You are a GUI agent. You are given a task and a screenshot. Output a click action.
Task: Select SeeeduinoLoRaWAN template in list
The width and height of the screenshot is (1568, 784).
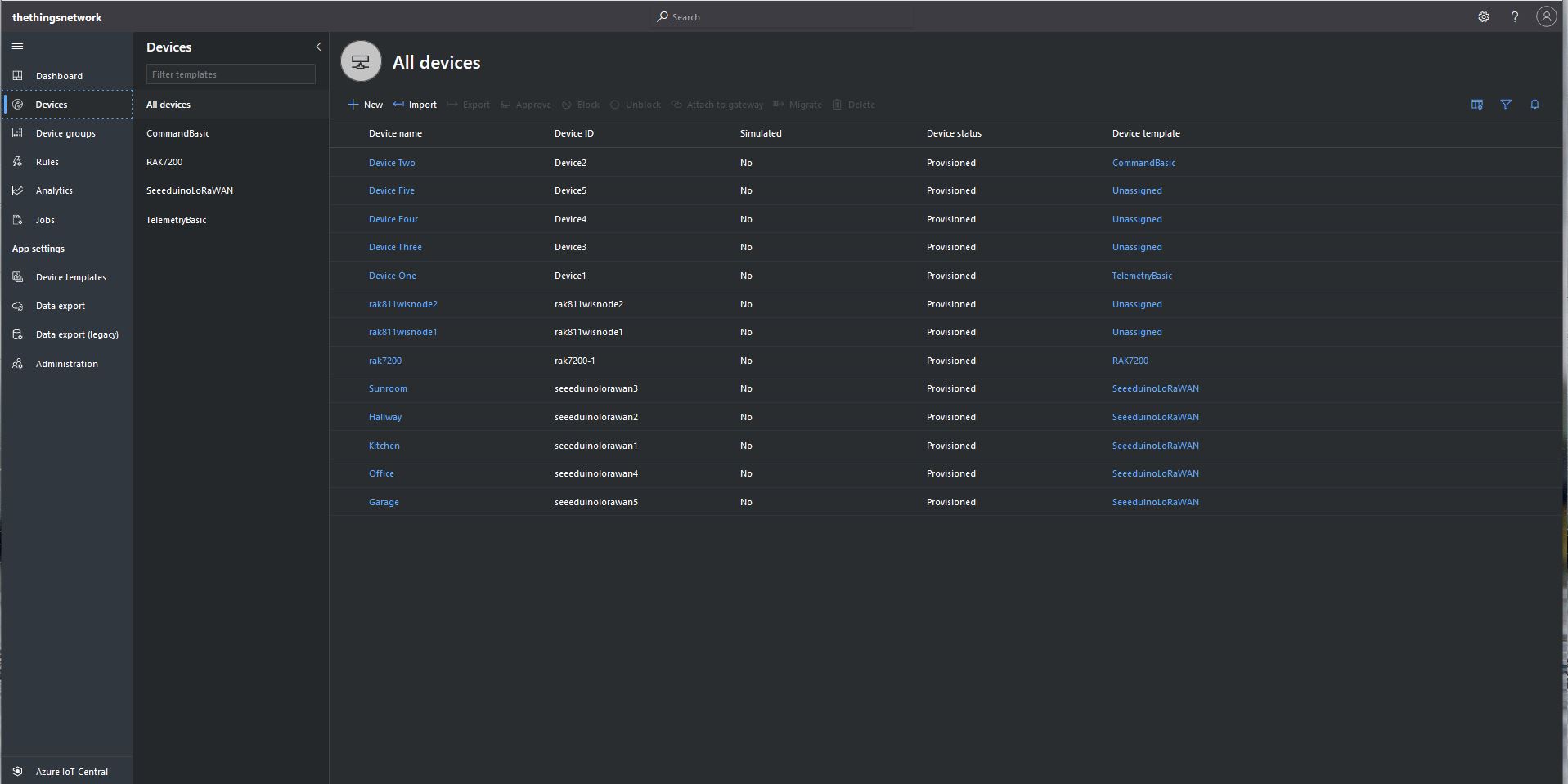point(190,190)
